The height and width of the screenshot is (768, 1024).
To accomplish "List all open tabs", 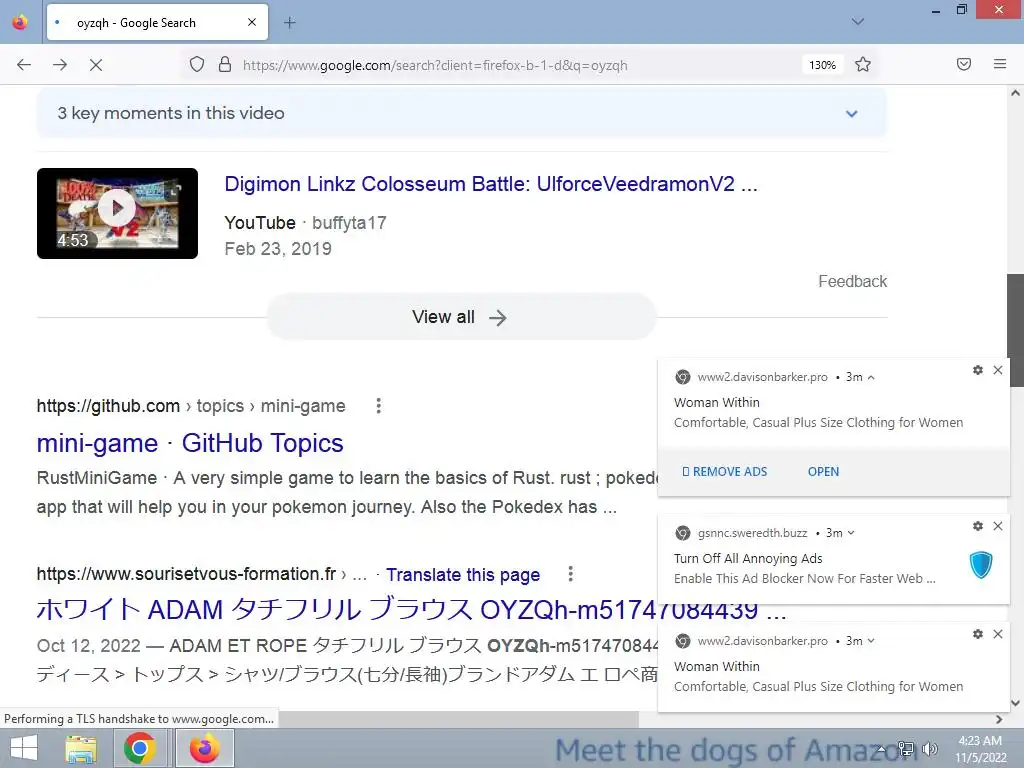I will pos(858,22).
